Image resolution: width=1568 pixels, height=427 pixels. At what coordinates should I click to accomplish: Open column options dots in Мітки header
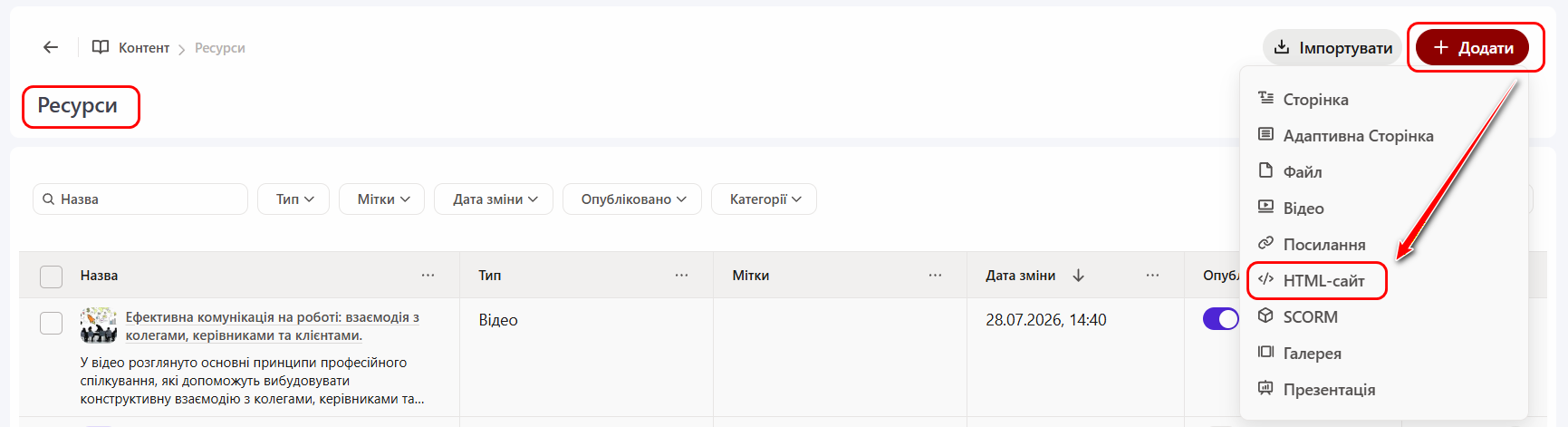tap(935, 276)
